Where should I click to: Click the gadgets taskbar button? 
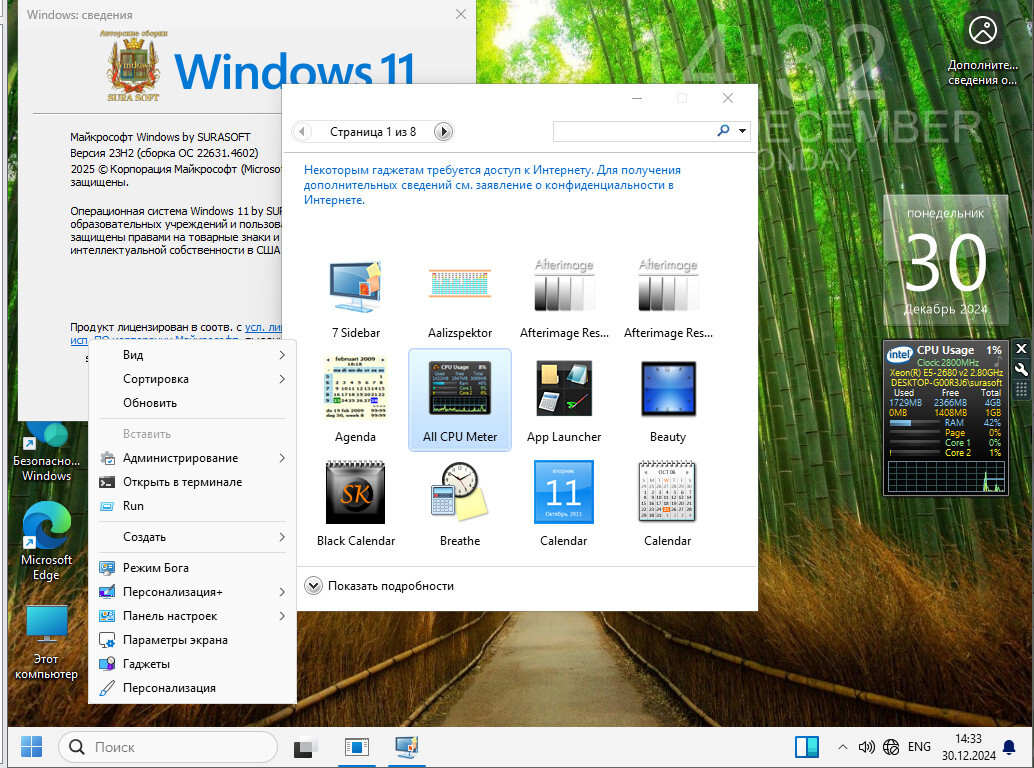[x=407, y=747]
